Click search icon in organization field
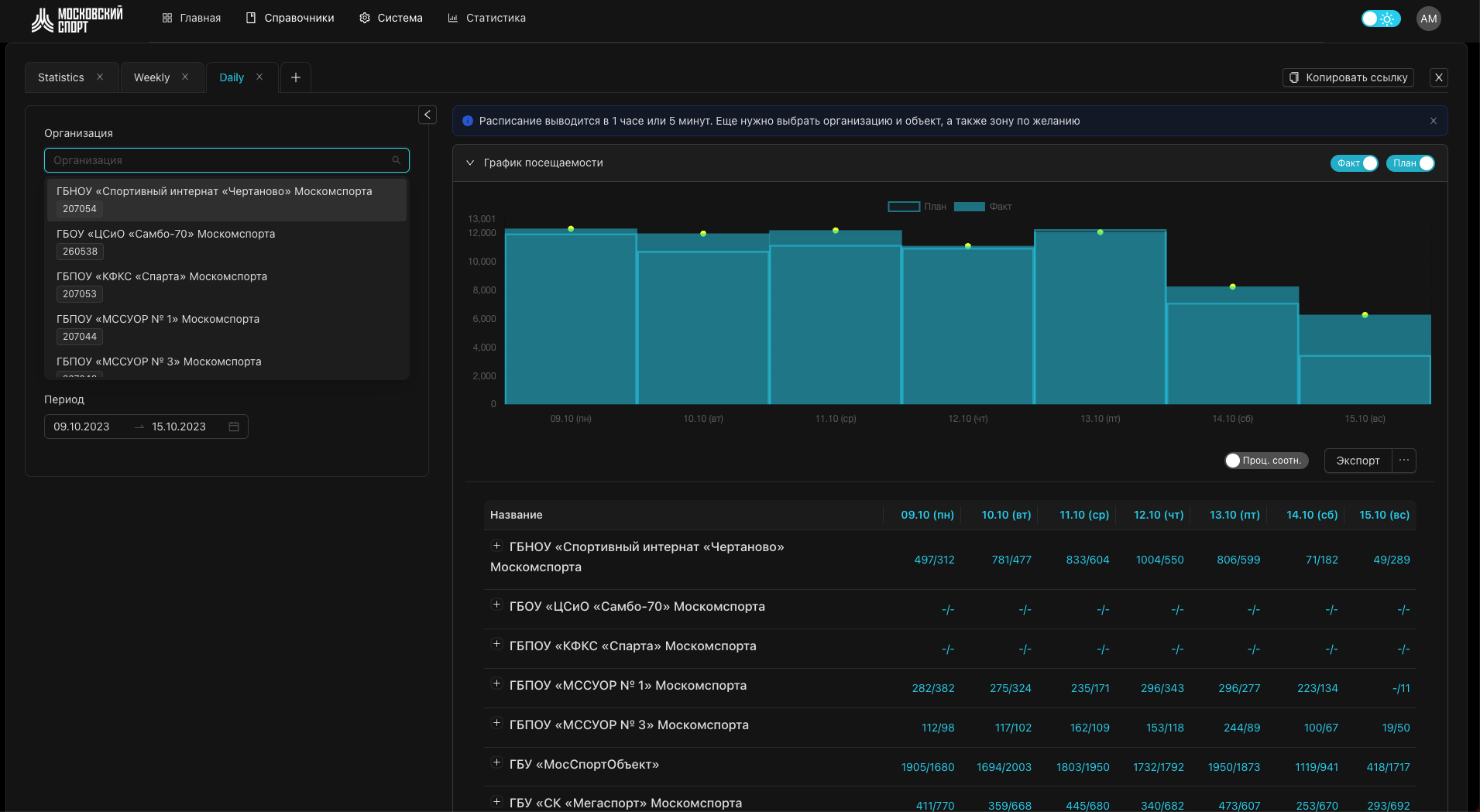The image size is (1480, 812). [x=396, y=160]
